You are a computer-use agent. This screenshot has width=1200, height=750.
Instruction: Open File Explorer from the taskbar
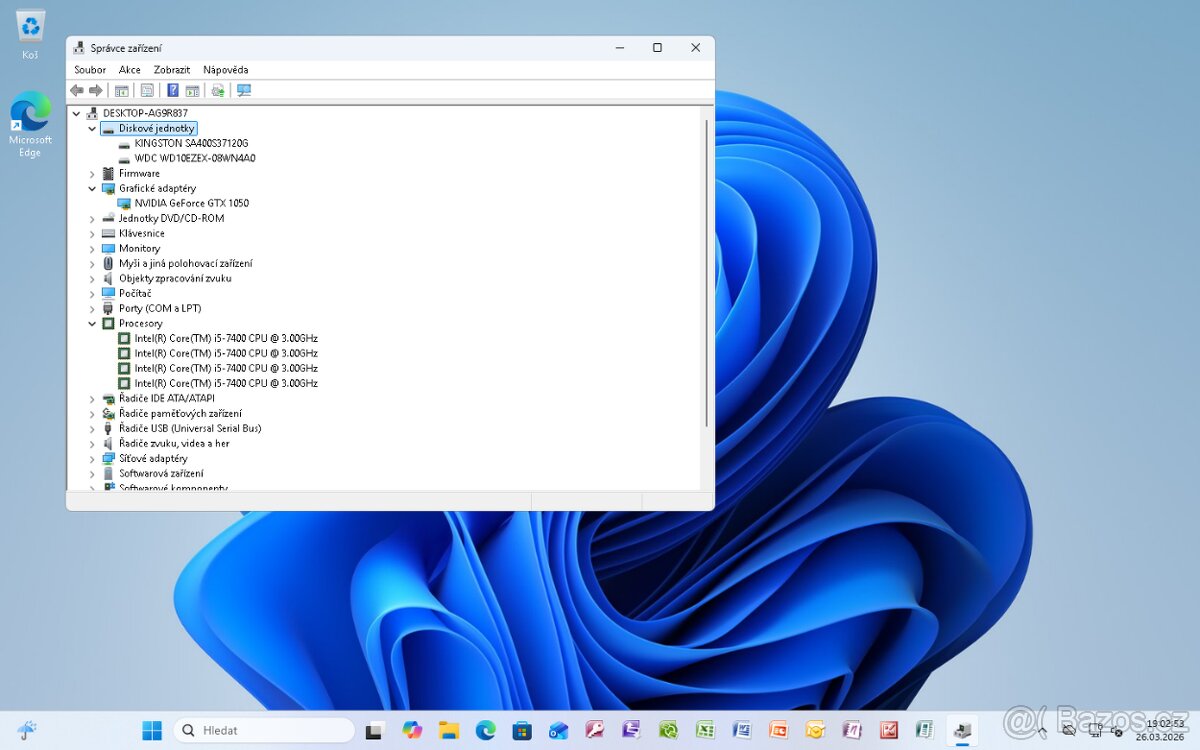tap(449, 730)
